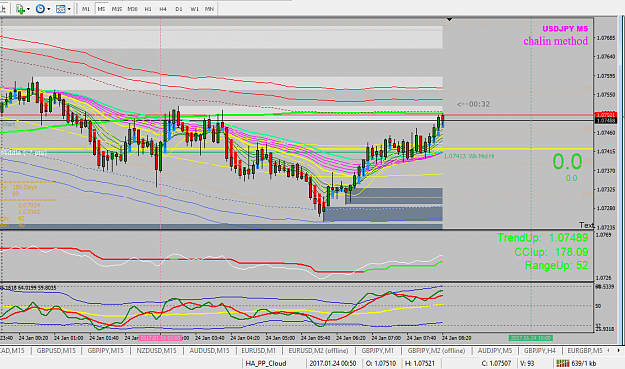Open the EURUSD,M1 chart tab
The image size is (625, 369).
click(259, 351)
